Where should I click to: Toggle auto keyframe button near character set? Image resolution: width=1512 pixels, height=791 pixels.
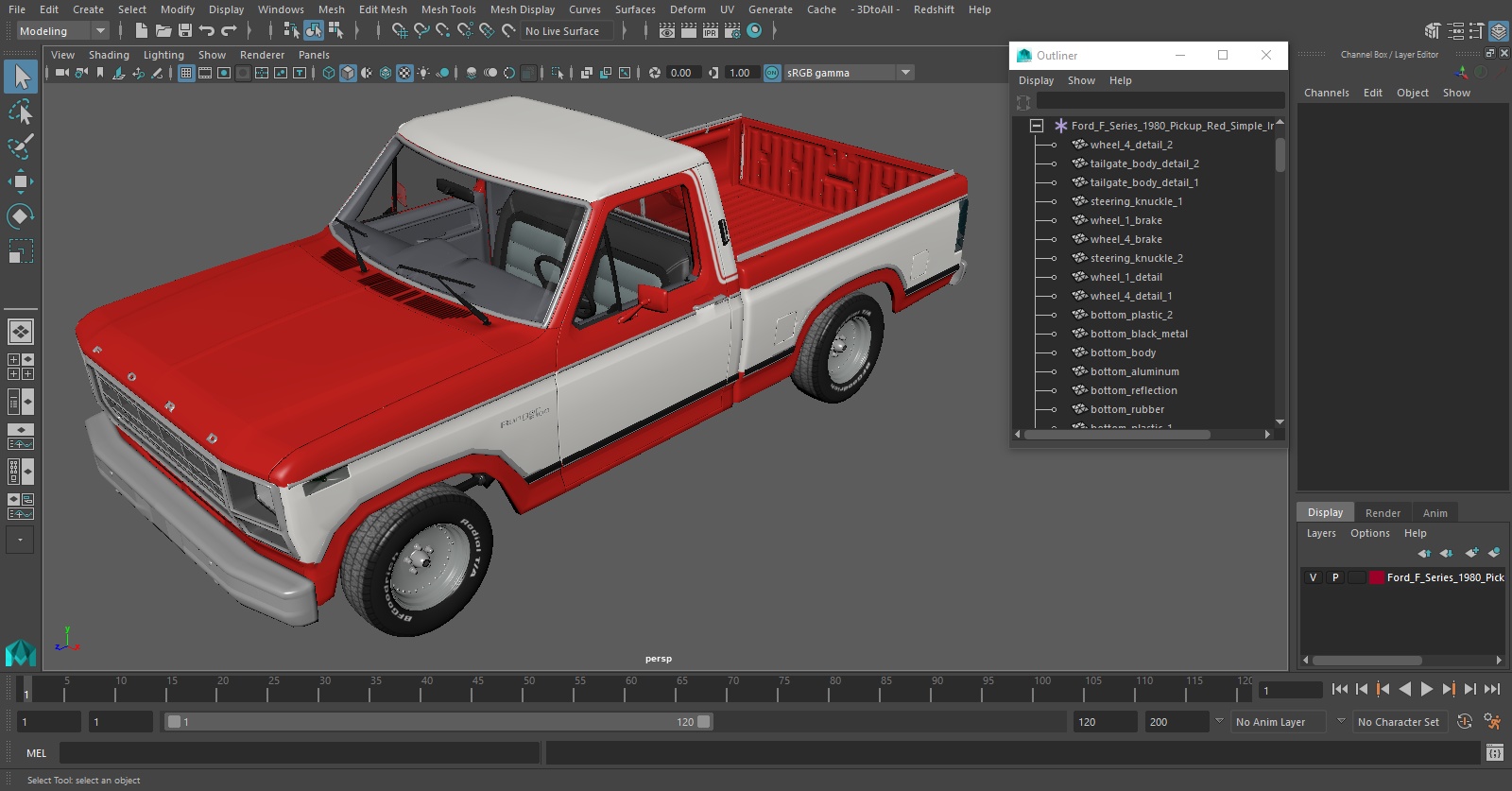click(x=1465, y=722)
